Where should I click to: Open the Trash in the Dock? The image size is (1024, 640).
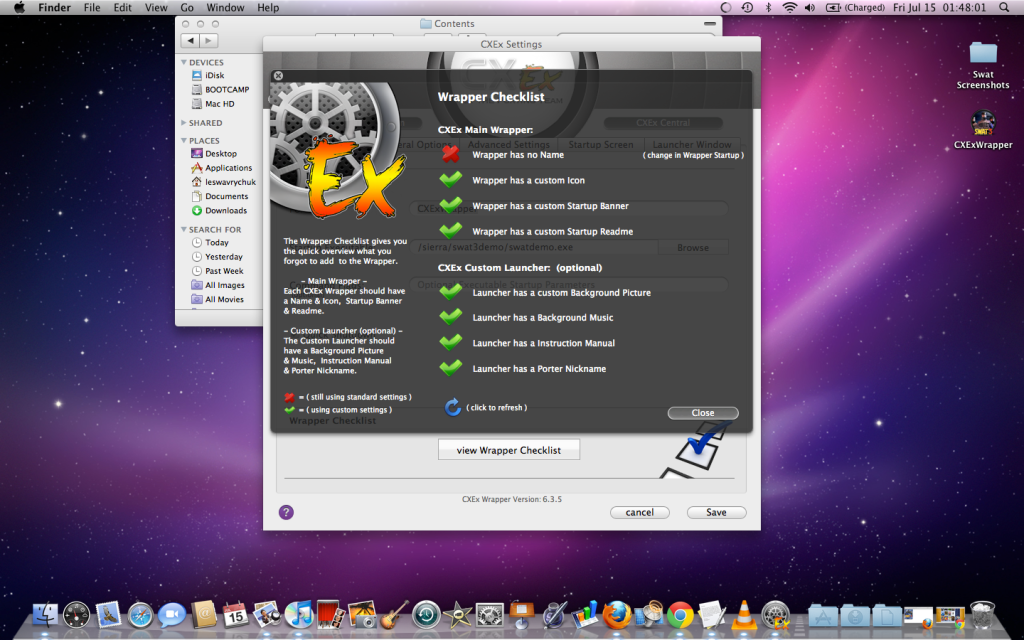coord(982,615)
